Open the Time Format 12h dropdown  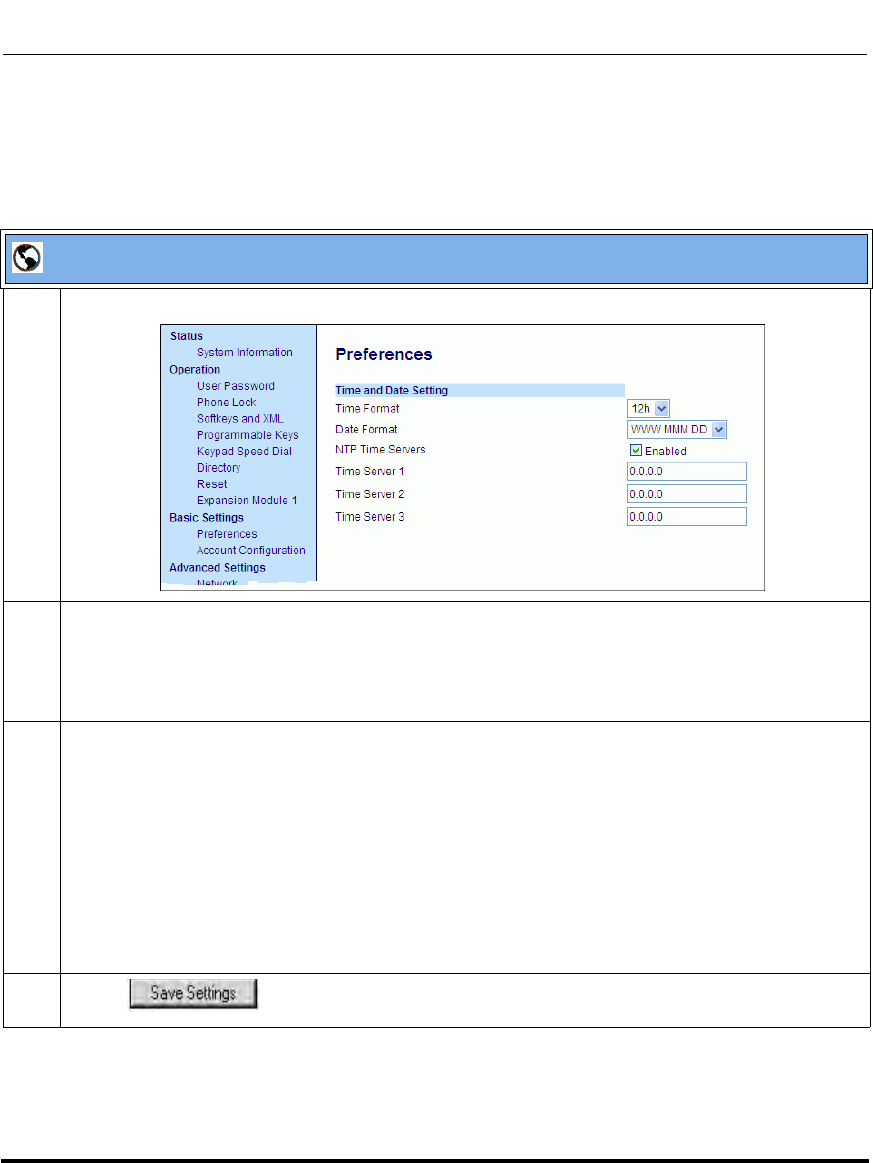click(648, 409)
